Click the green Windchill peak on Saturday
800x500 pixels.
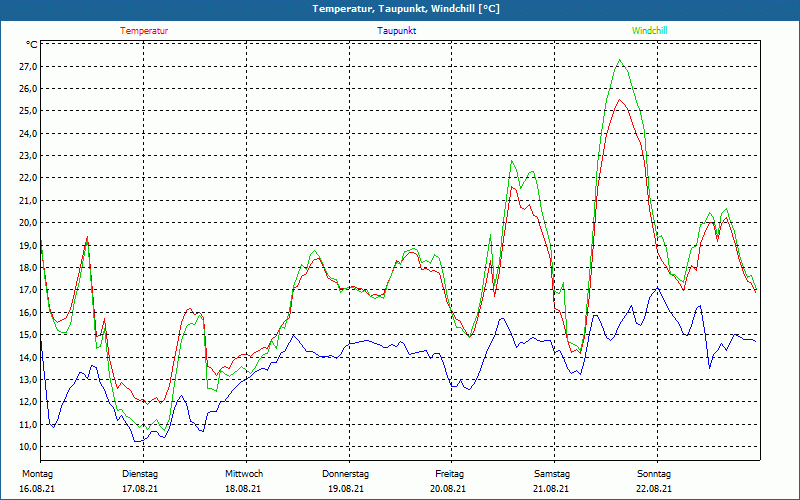619,60
